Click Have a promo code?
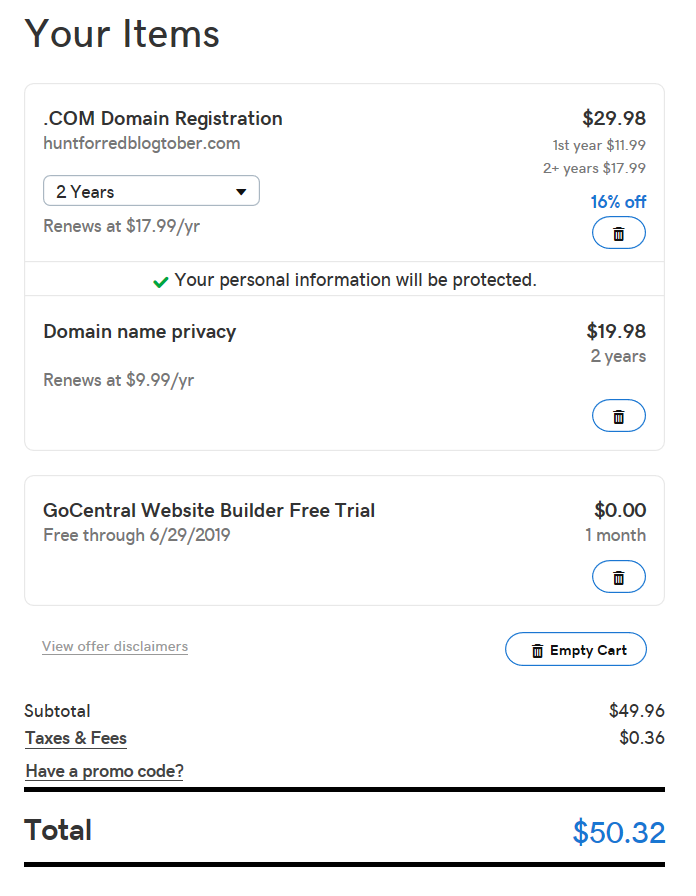The height and width of the screenshot is (896, 696). [105, 771]
